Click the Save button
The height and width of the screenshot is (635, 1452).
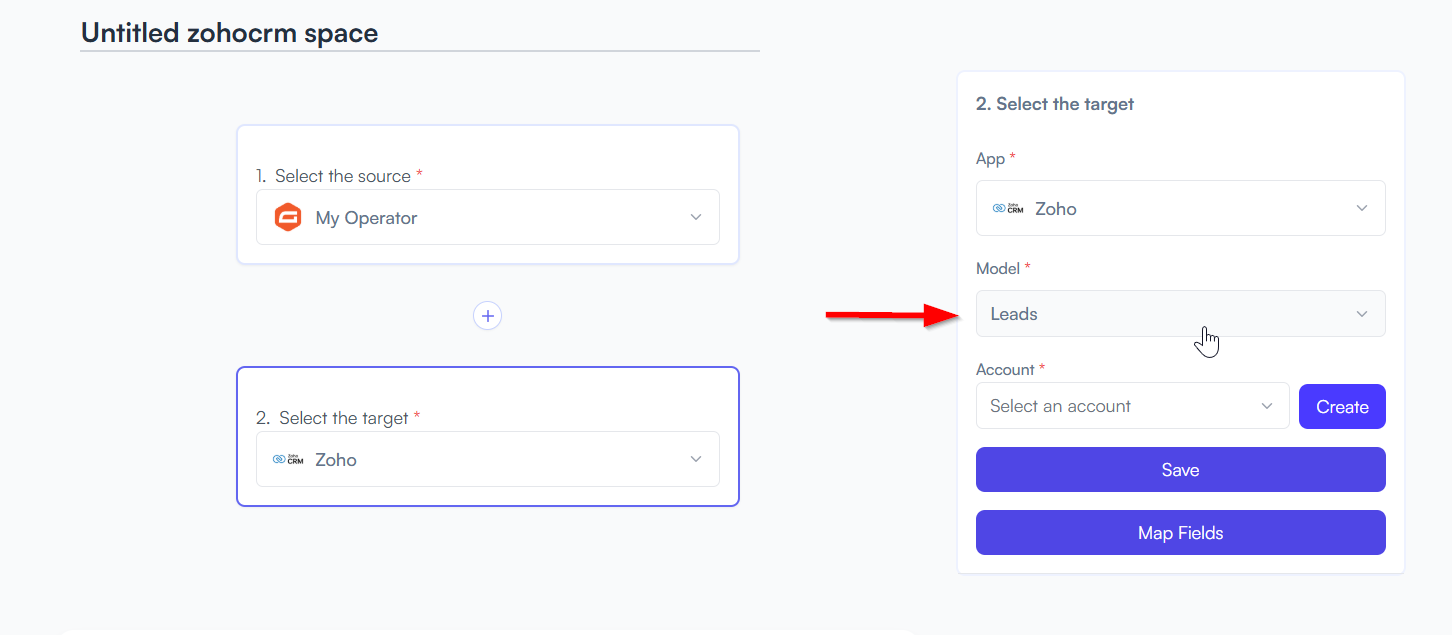click(1181, 470)
